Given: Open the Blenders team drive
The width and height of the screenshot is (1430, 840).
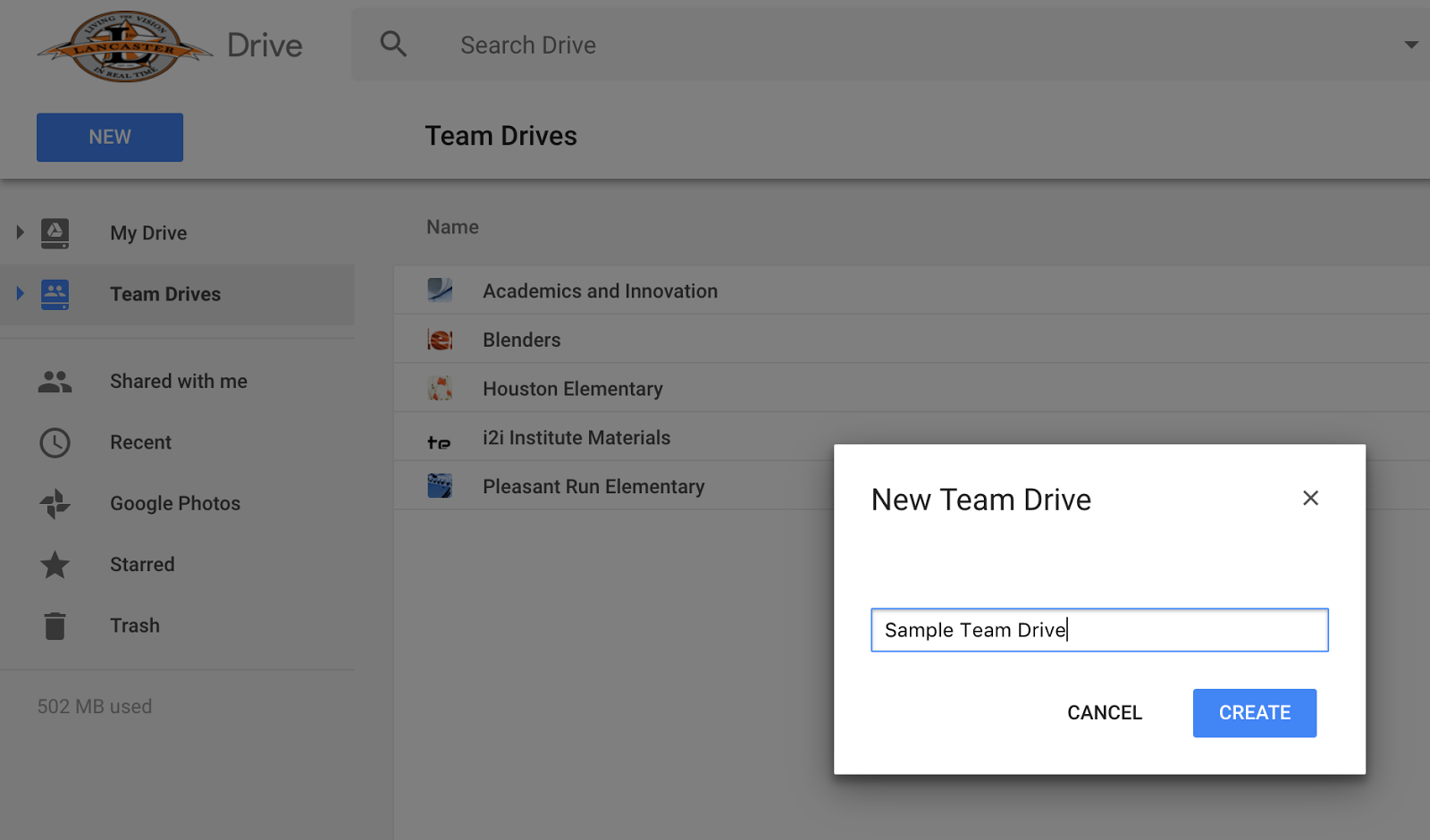Looking at the screenshot, I should [x=522, y=340].
